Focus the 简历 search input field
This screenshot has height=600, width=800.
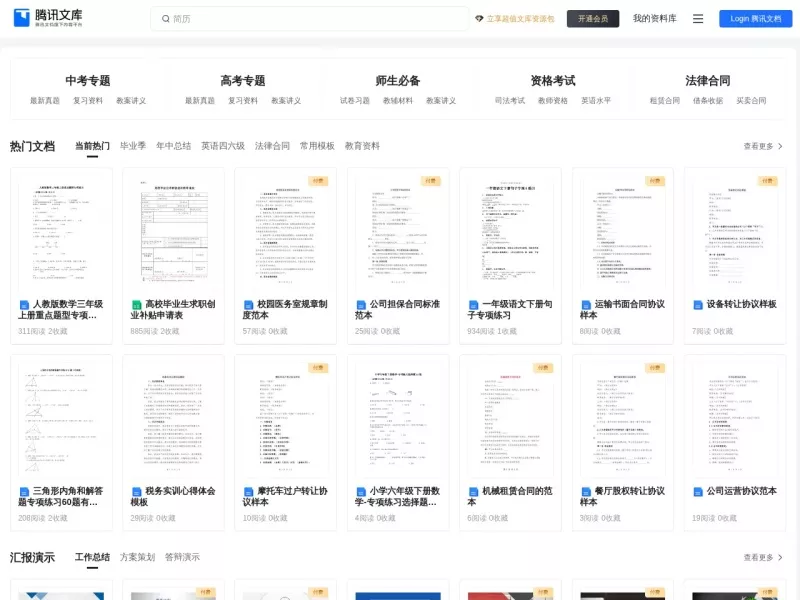(x=310, y=19)
